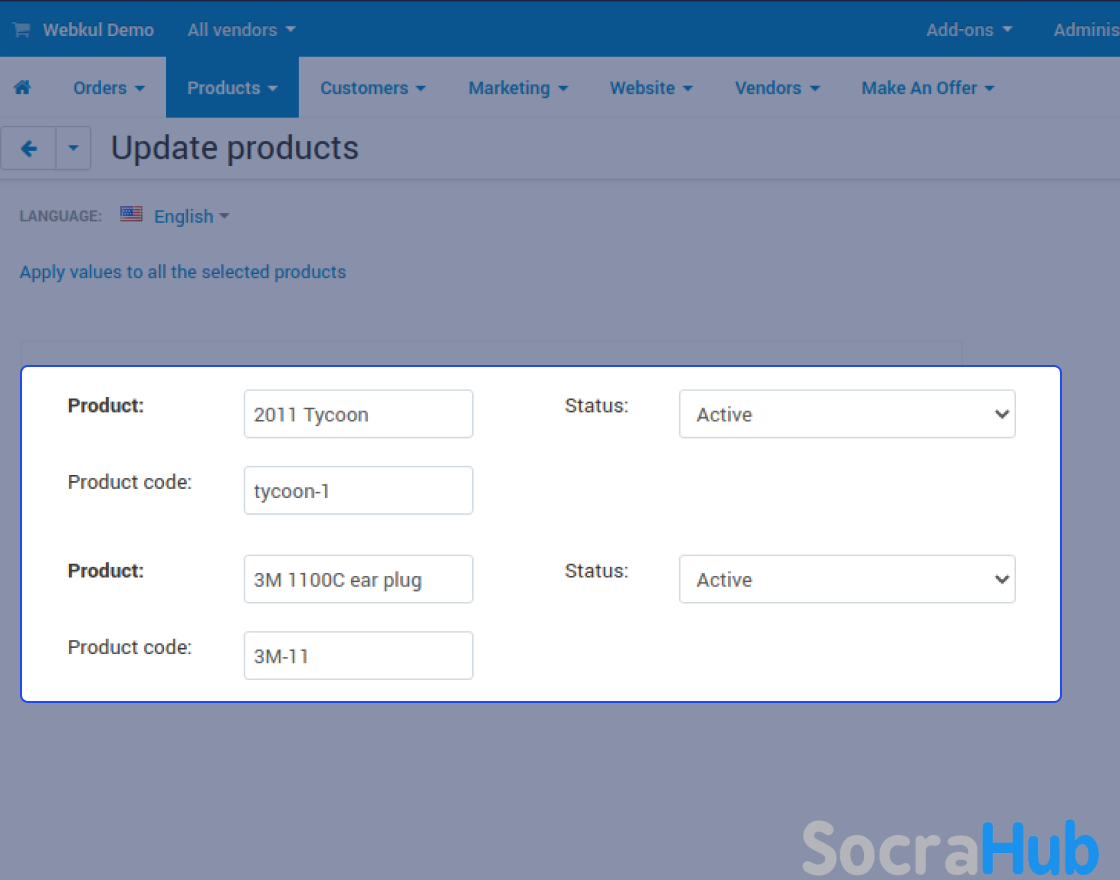Click Apply values to all selected products link
Image resolution: width=1120 pixels, height=880 pixels.
coord(183,272)
